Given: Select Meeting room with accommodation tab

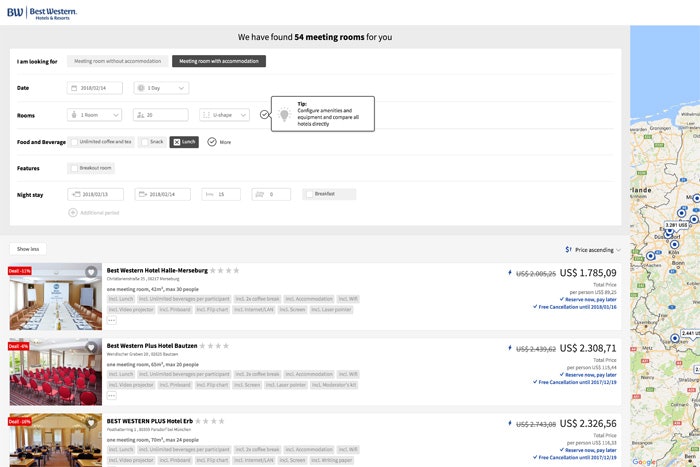Looking at the screenshot, I should (x=219, y=61).
